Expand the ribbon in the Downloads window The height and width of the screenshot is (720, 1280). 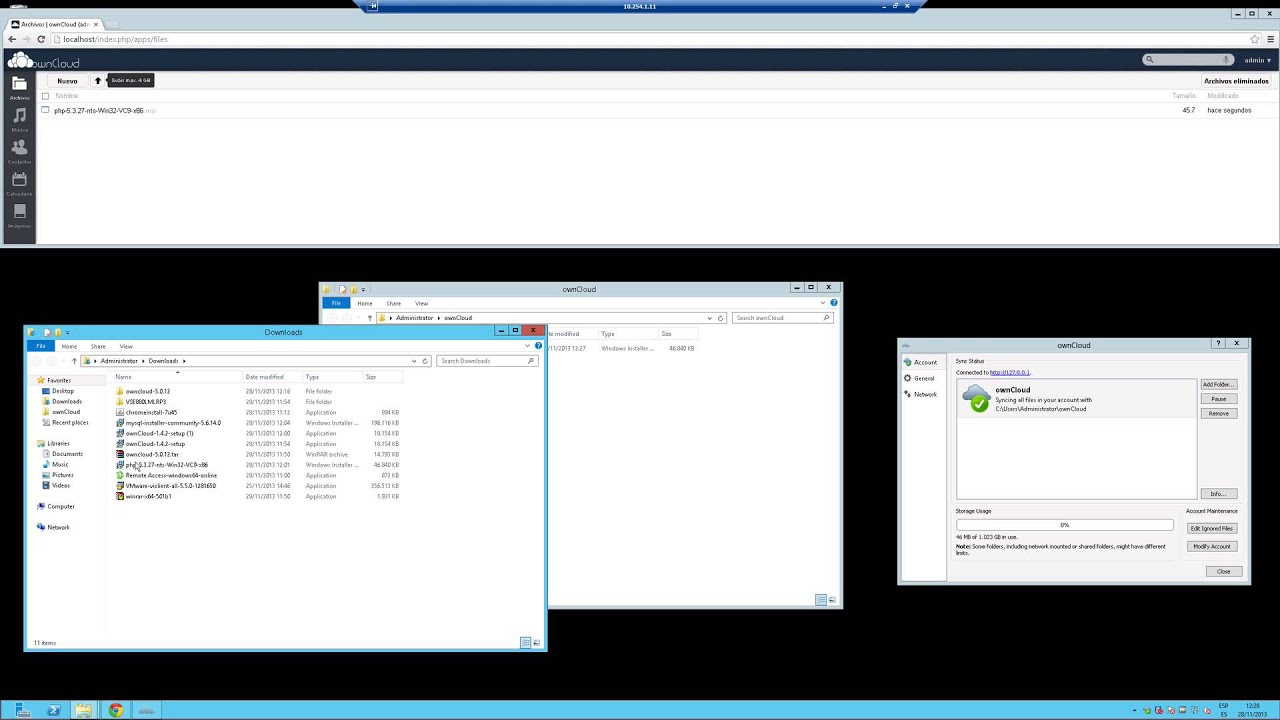click(x=527, y=346)
